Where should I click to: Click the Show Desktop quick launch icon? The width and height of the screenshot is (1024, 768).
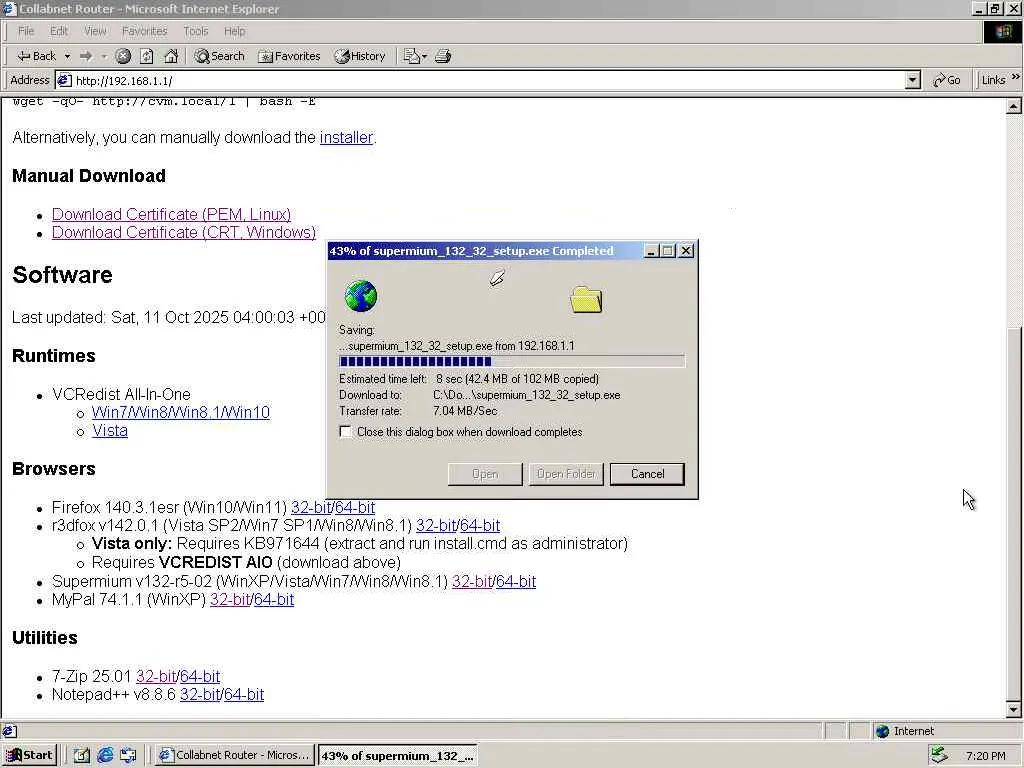(x=82, y=756)
